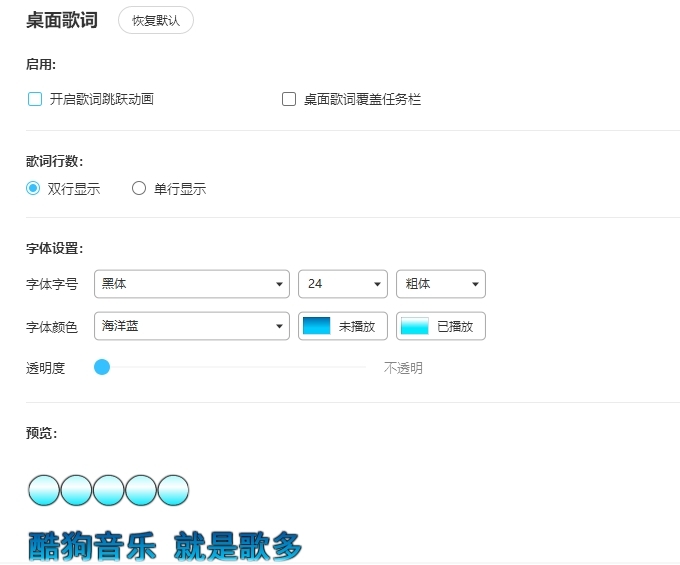Click the 未播放 button label
This screenshot has height=565, width=680.
(356, 326)
